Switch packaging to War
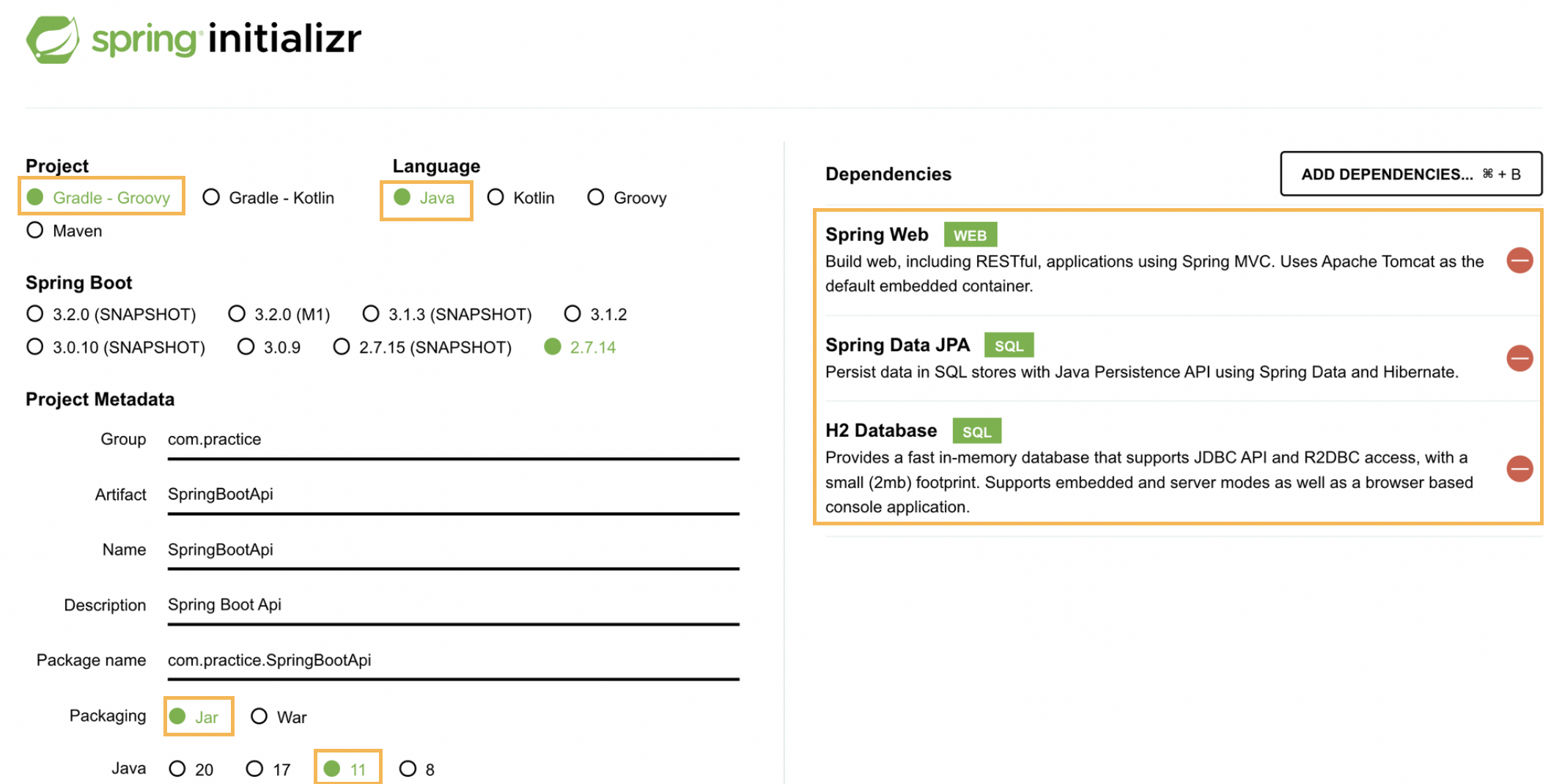 [x=259, y=717]
